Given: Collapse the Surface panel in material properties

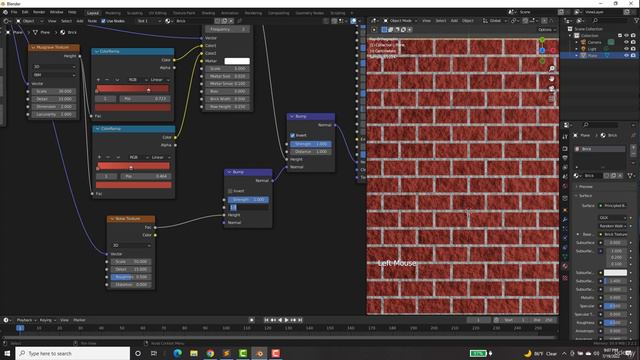Looking at the screenshot, I should pyautogui.click(x=585, y=196).
